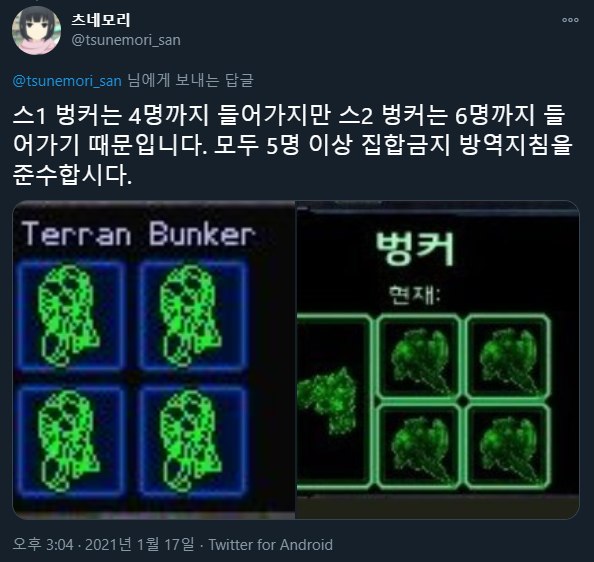
Task: Click the tweet body text about 벙커
Action: (x=292, y=145)
